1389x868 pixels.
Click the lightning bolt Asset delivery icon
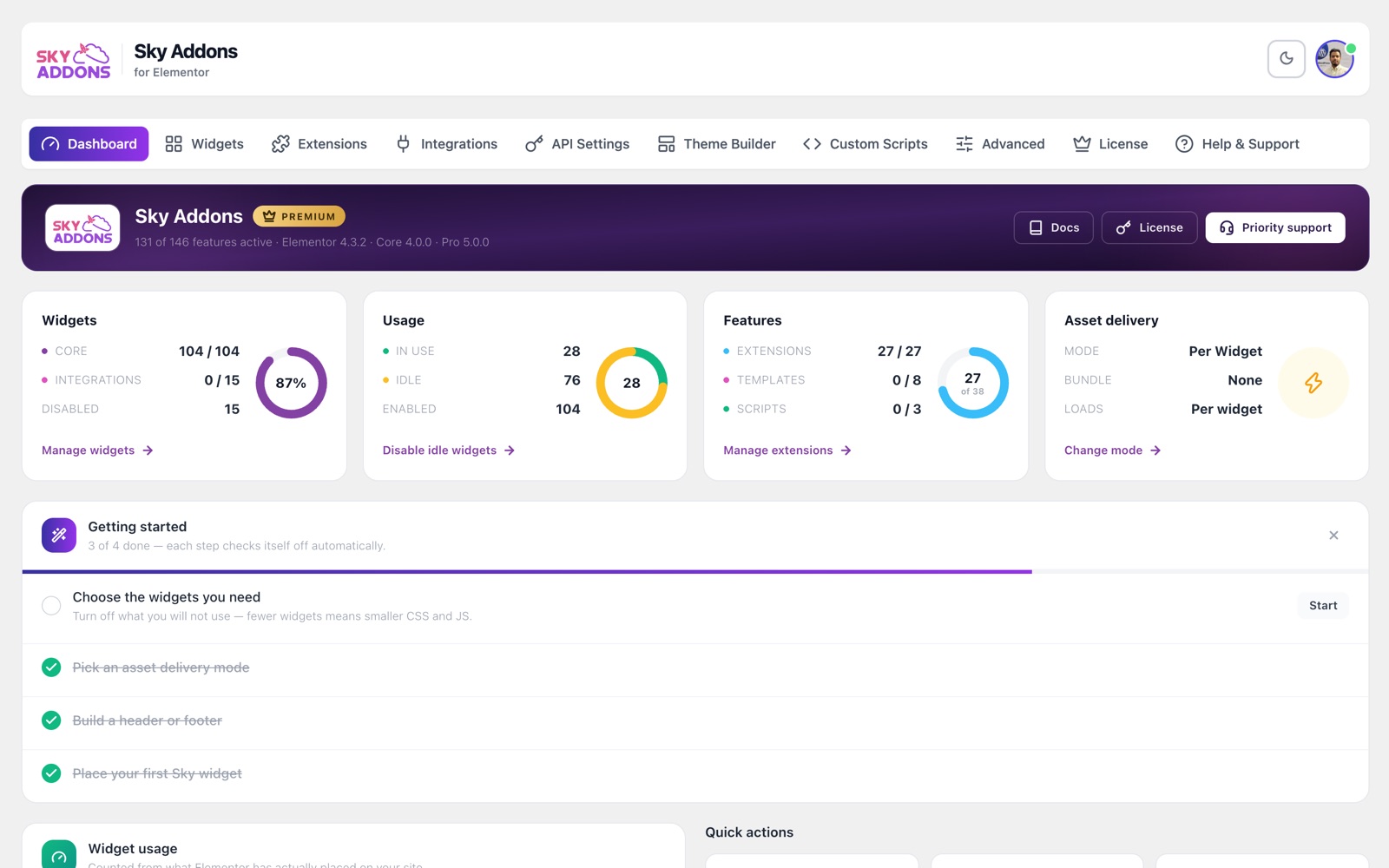(1313, 383)
